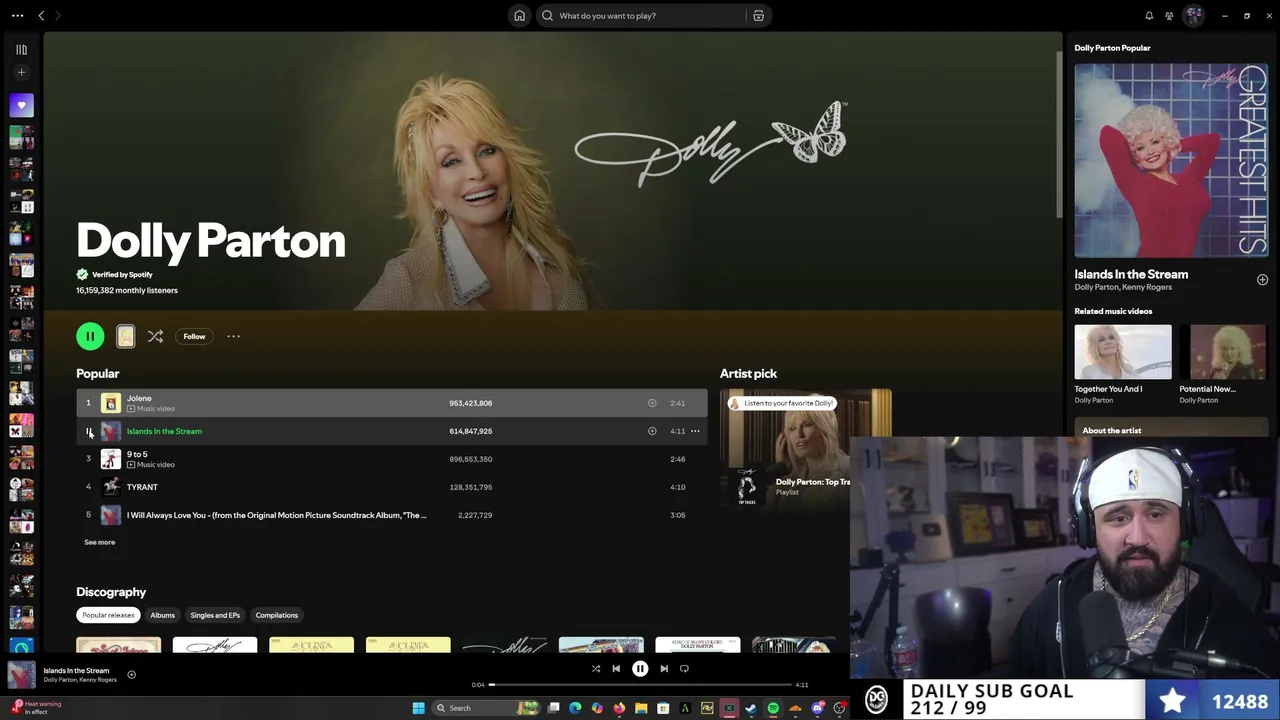1280x720 pixels.
Task: Select the Islands In the Stream title
Action: click(164, 431)
